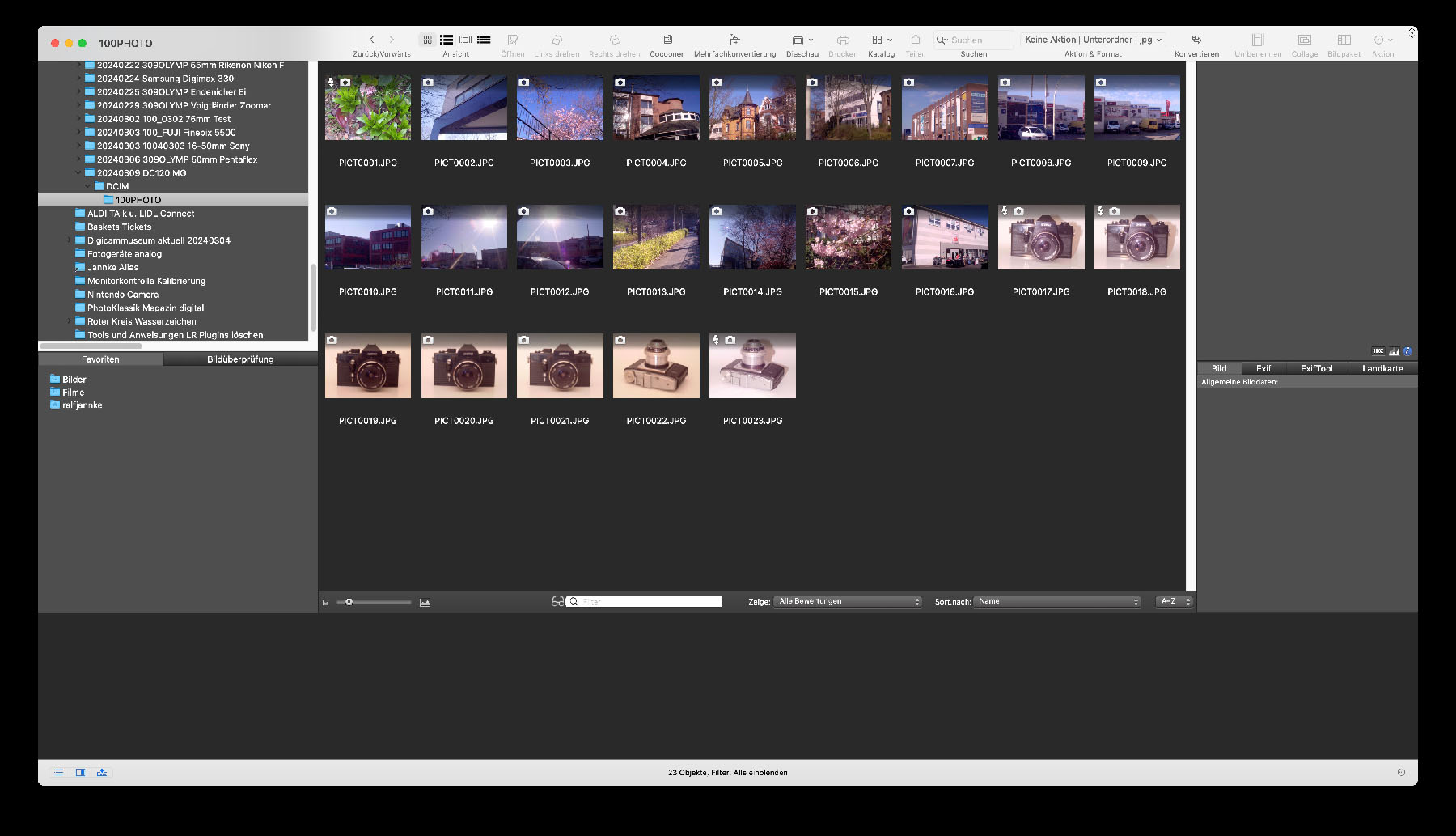Image resolution: width=1456 pixels, height=836 pixels.
Task: Switch to the Bildüberprüfung tab
Action: pyautogui.click(x=240, y=359)
